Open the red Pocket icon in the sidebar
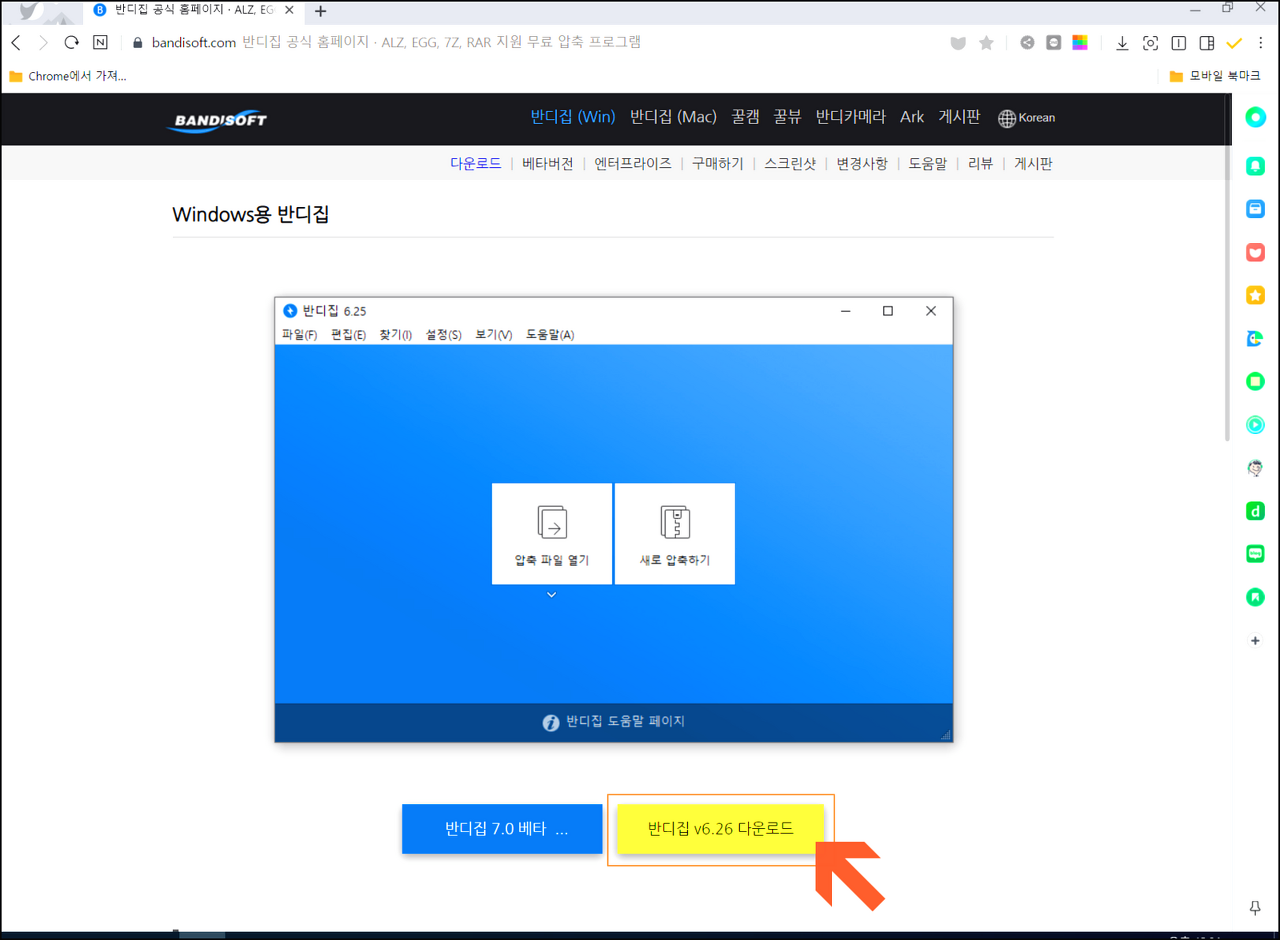The image size is (1280, 940). 1255,252
